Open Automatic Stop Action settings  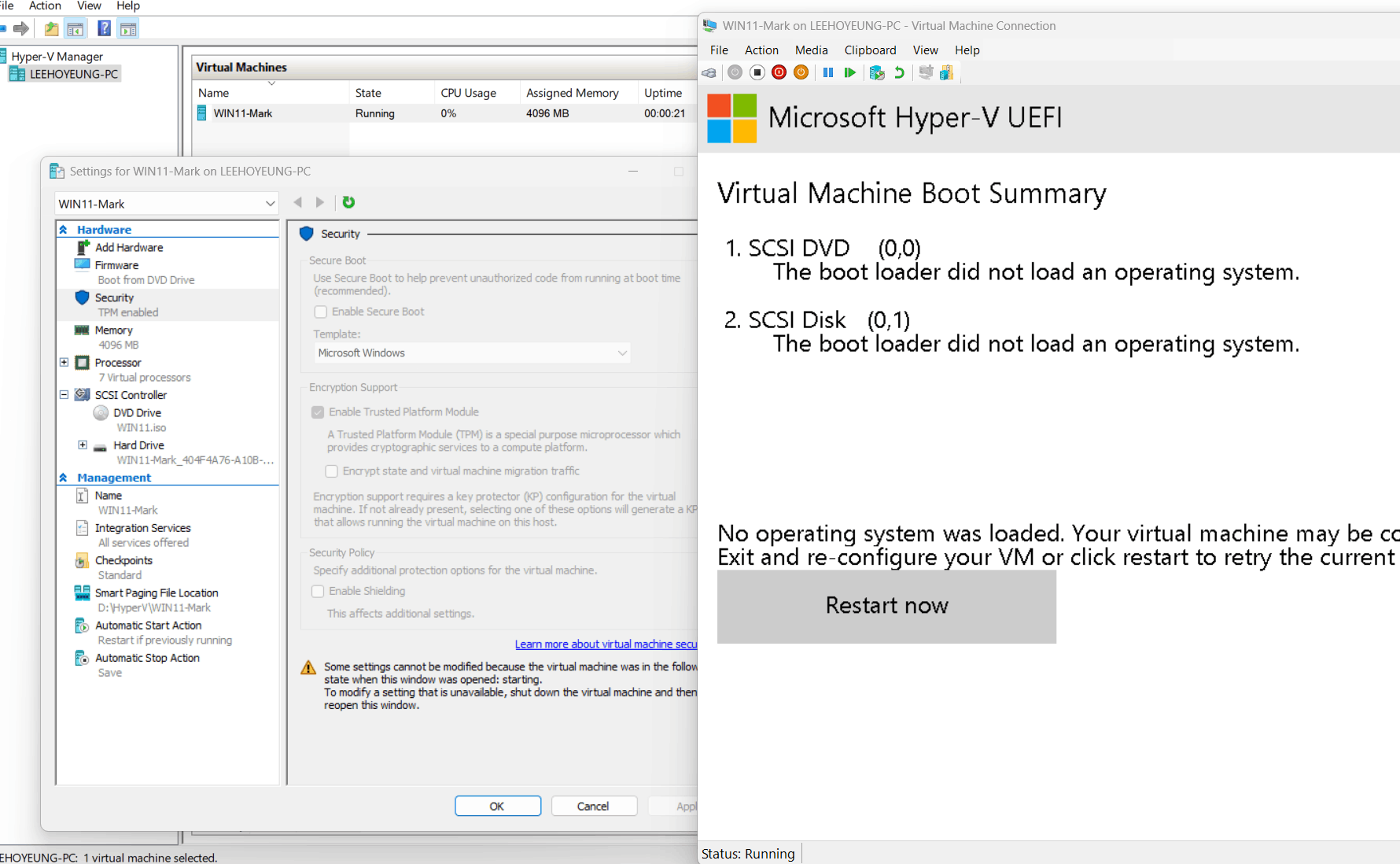tap(147, 658)
